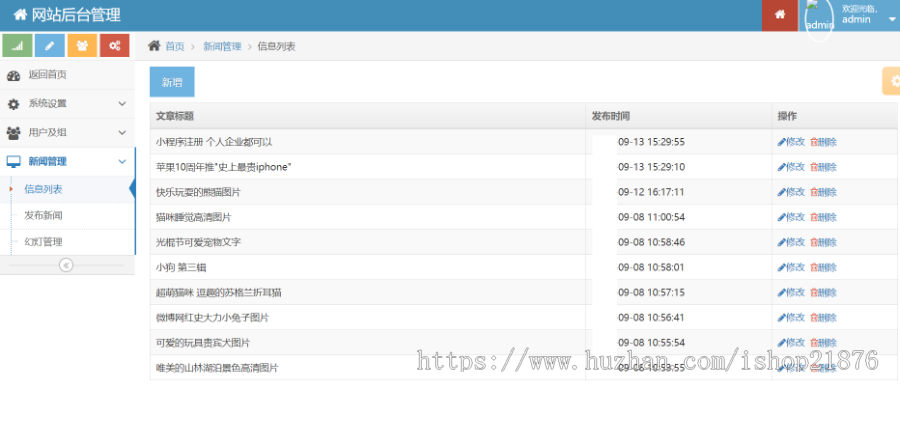This screenshot has width=900, height=445.
Task: Click the orange users shortcut button
Action: 82,45
